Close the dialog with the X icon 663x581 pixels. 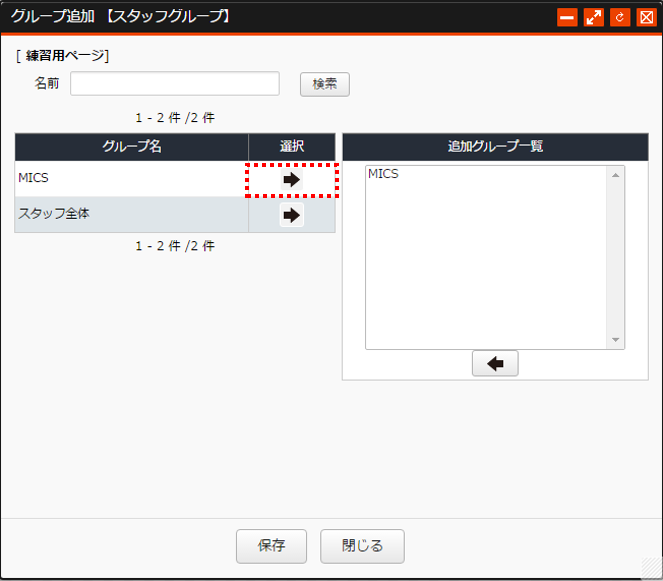click(647, 17)
